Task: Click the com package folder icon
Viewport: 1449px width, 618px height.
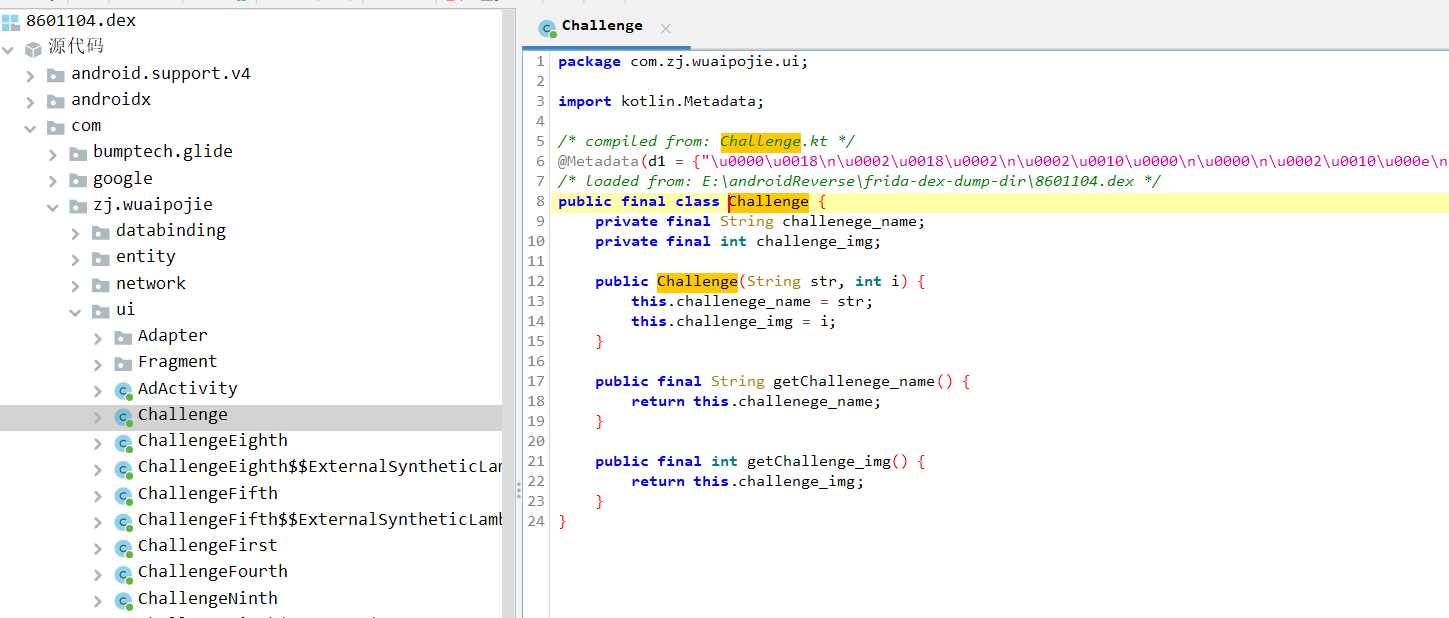Action: tap(56, 127)
